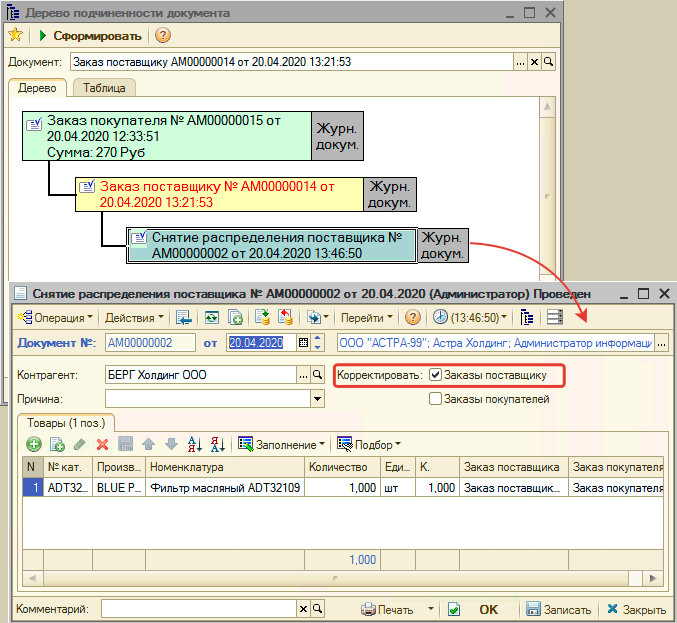The width and height of the screenshot is (677, 623).
Task: Open the calendar picker for document date
Action: click(x=304, y=343)
